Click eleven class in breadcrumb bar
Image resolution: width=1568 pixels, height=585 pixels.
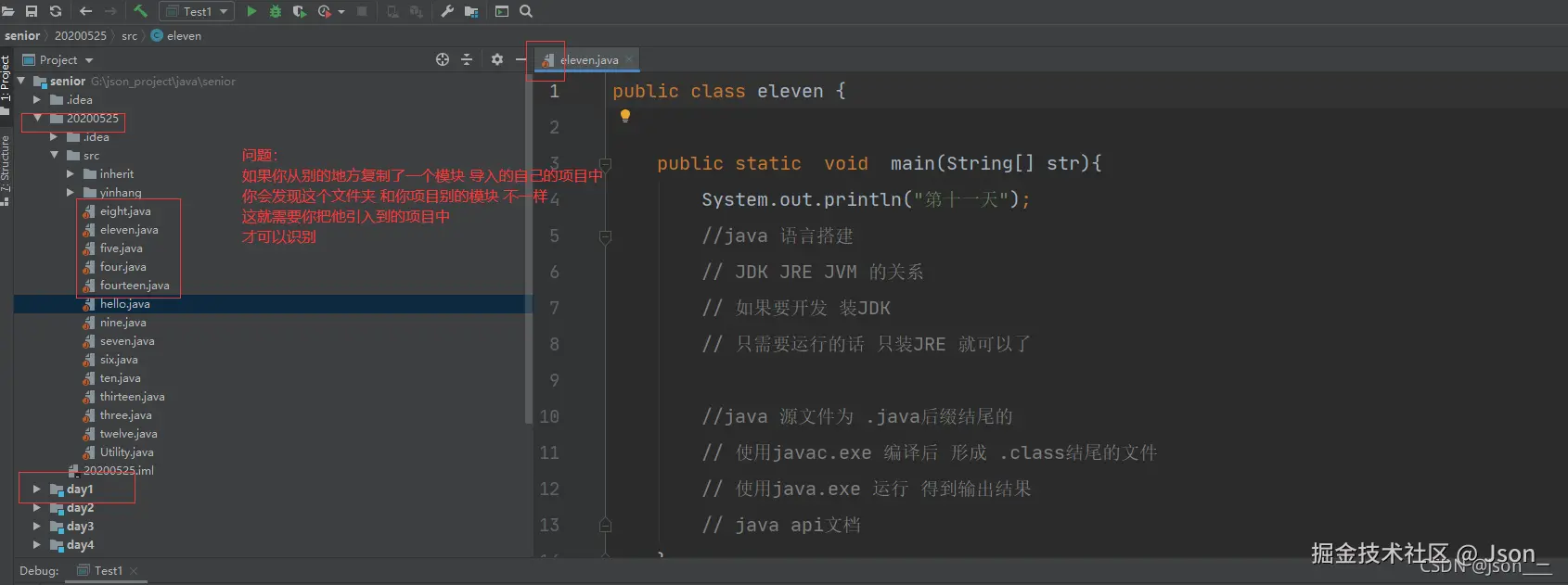click(x=176, y=35)
